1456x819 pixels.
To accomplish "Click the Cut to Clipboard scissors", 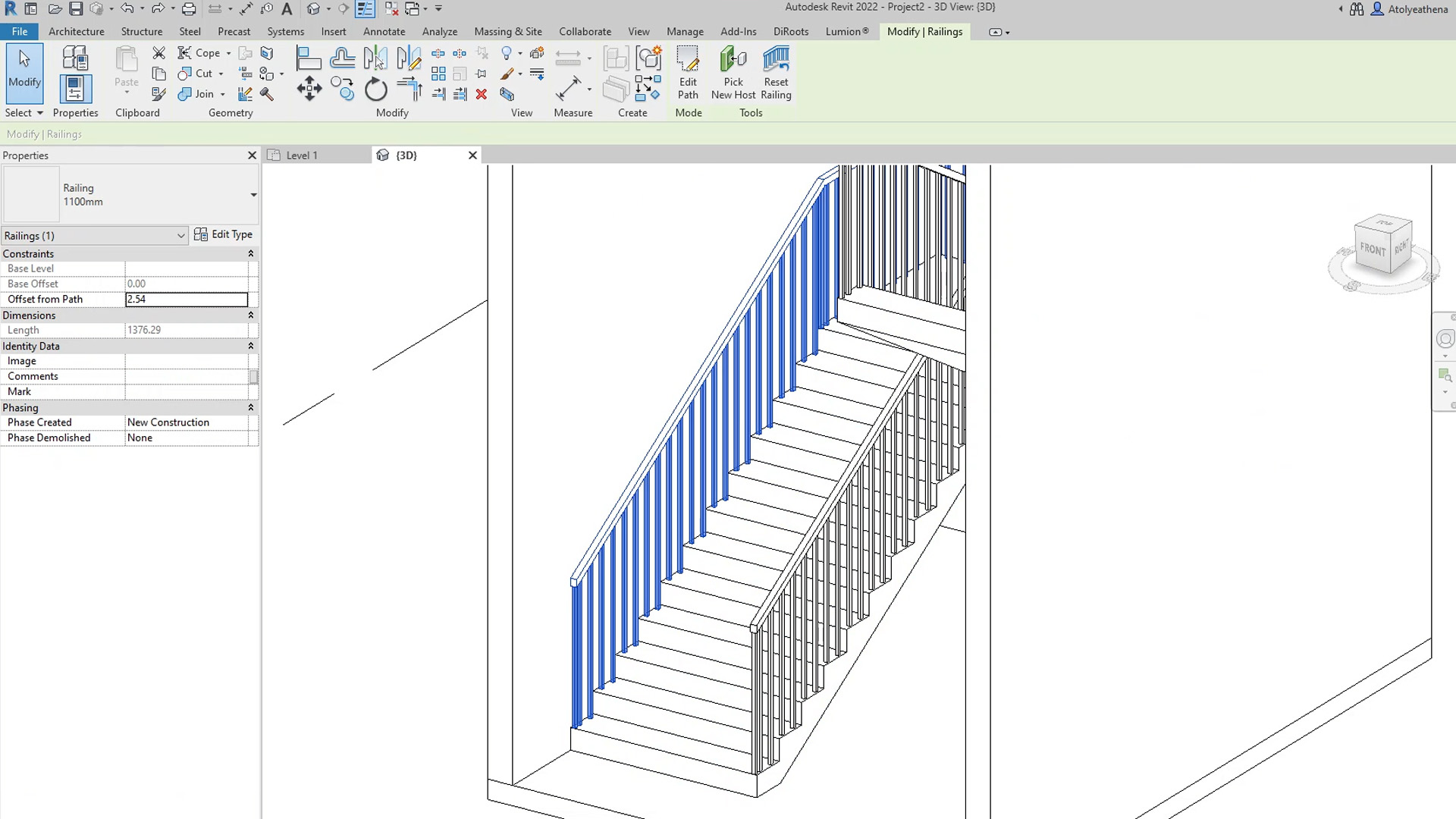I will point(158,52).
